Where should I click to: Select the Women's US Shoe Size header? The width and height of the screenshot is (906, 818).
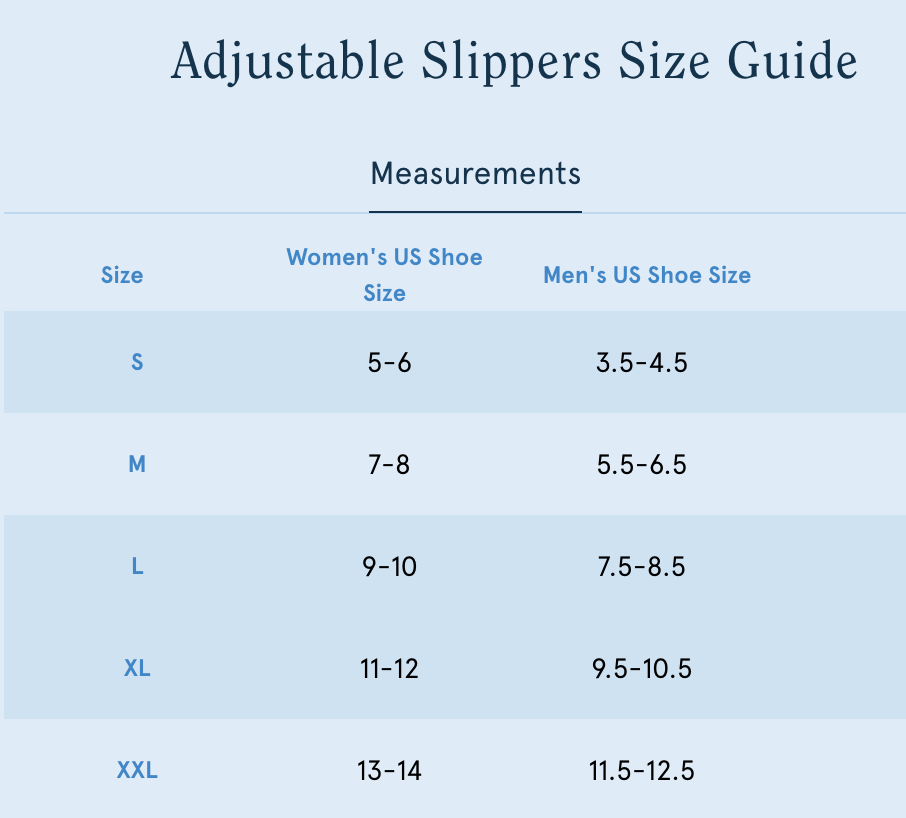click(x=385, y=275)
